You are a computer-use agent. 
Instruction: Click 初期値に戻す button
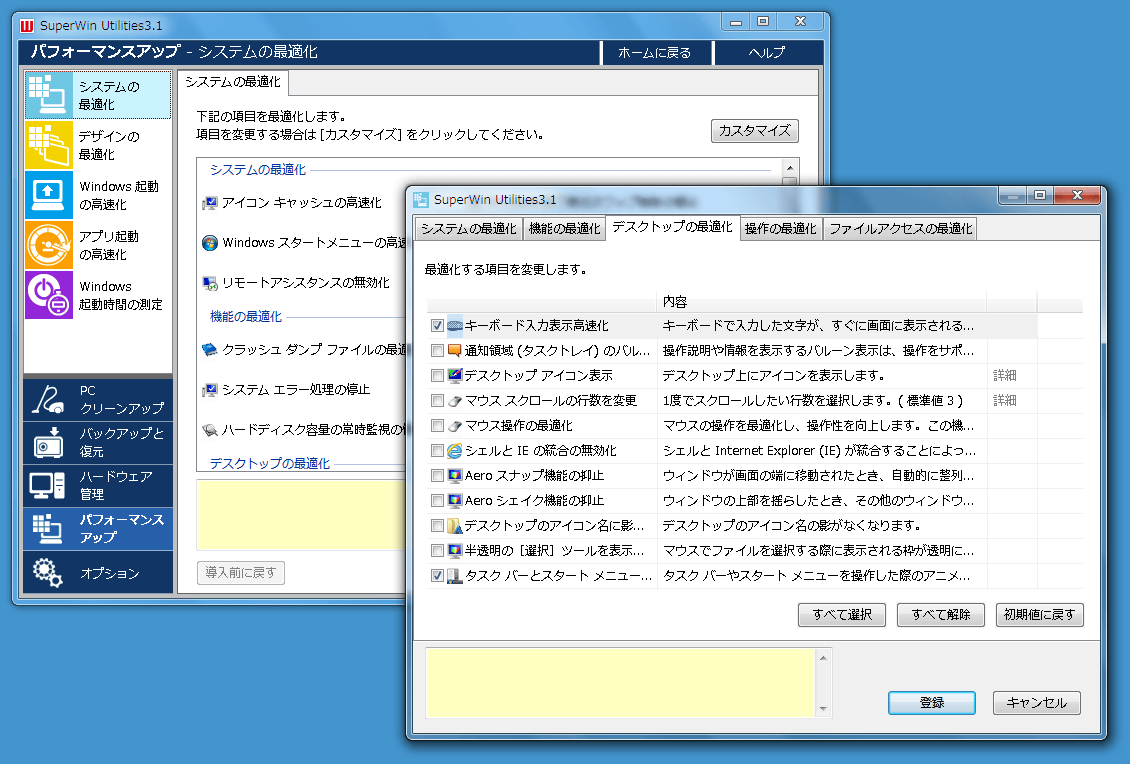(1039, 615)
